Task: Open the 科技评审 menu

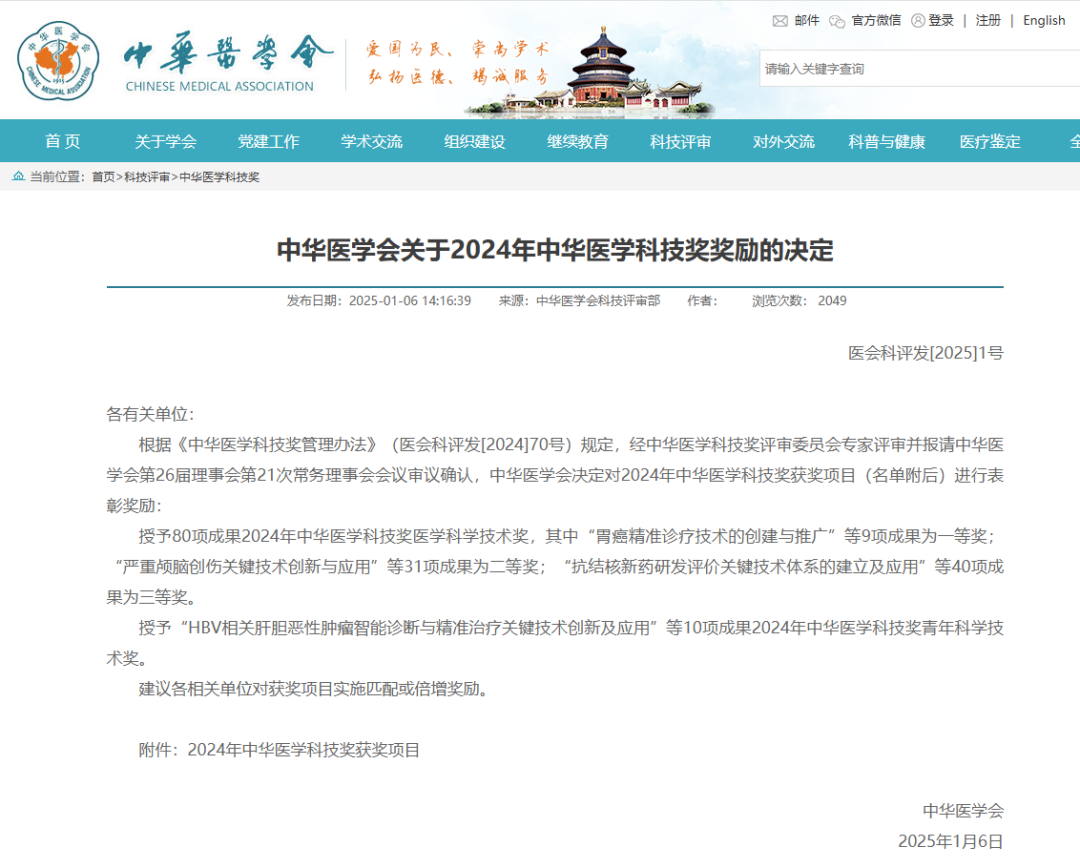Action: pos(681,141)
